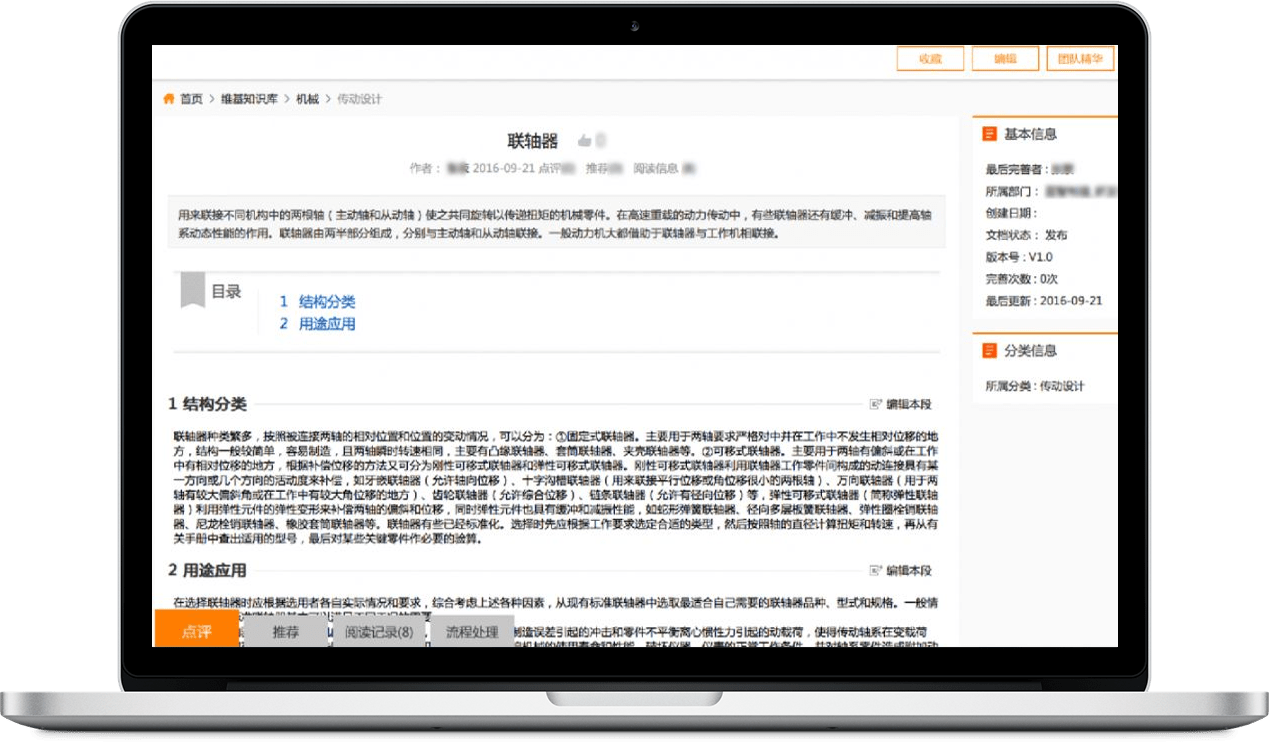Screen dimensions: 1269x743
Task: Select 传动设计 in the breadcrumb
Action: coord(359,99)
